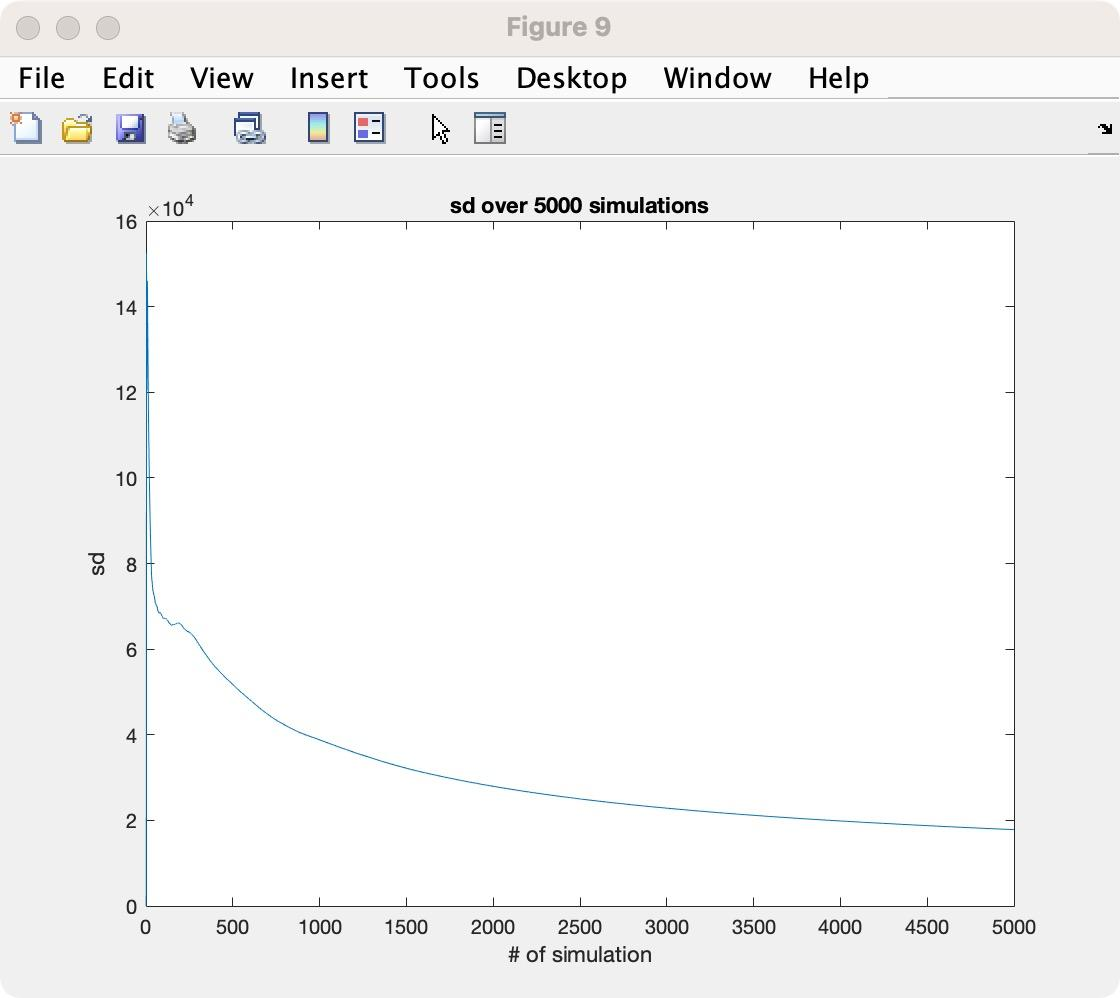
Task: Open the File menu
Action: coord(40,78)
